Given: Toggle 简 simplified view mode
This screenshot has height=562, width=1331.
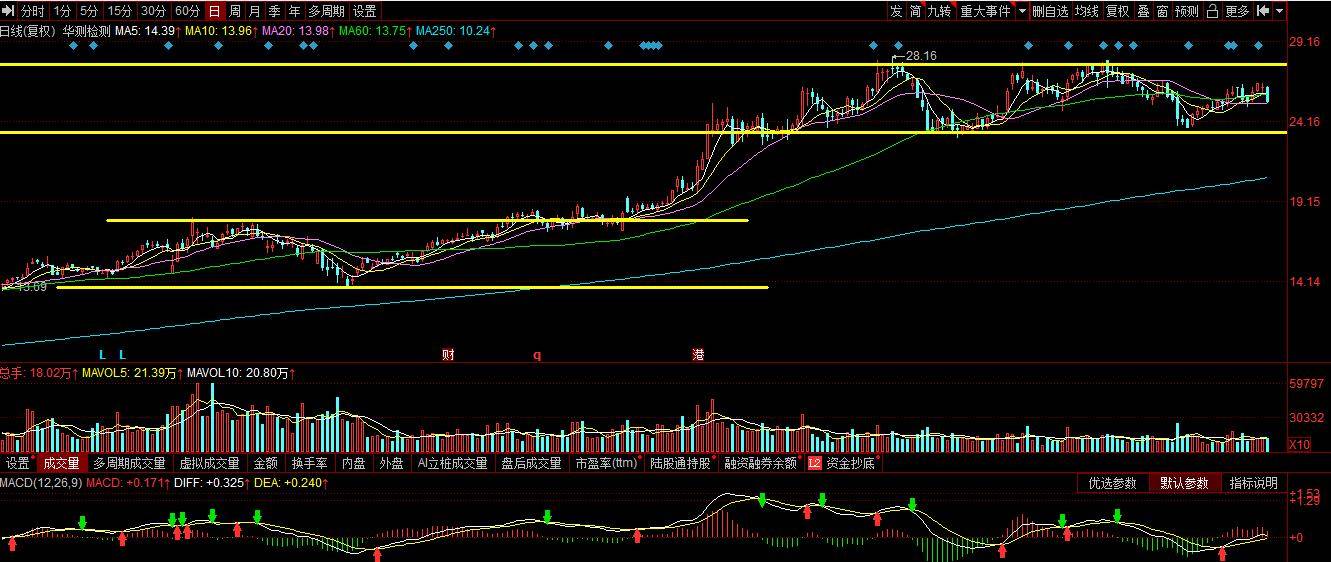Looking at the screenshot, I should [914, 11].
